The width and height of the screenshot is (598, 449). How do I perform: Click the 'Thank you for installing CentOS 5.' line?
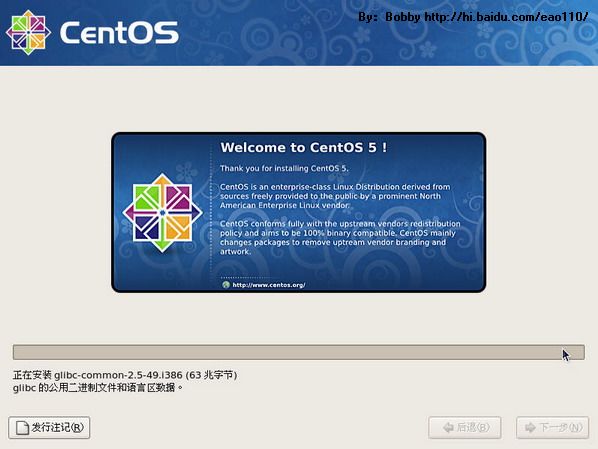(x=284, y=168)
